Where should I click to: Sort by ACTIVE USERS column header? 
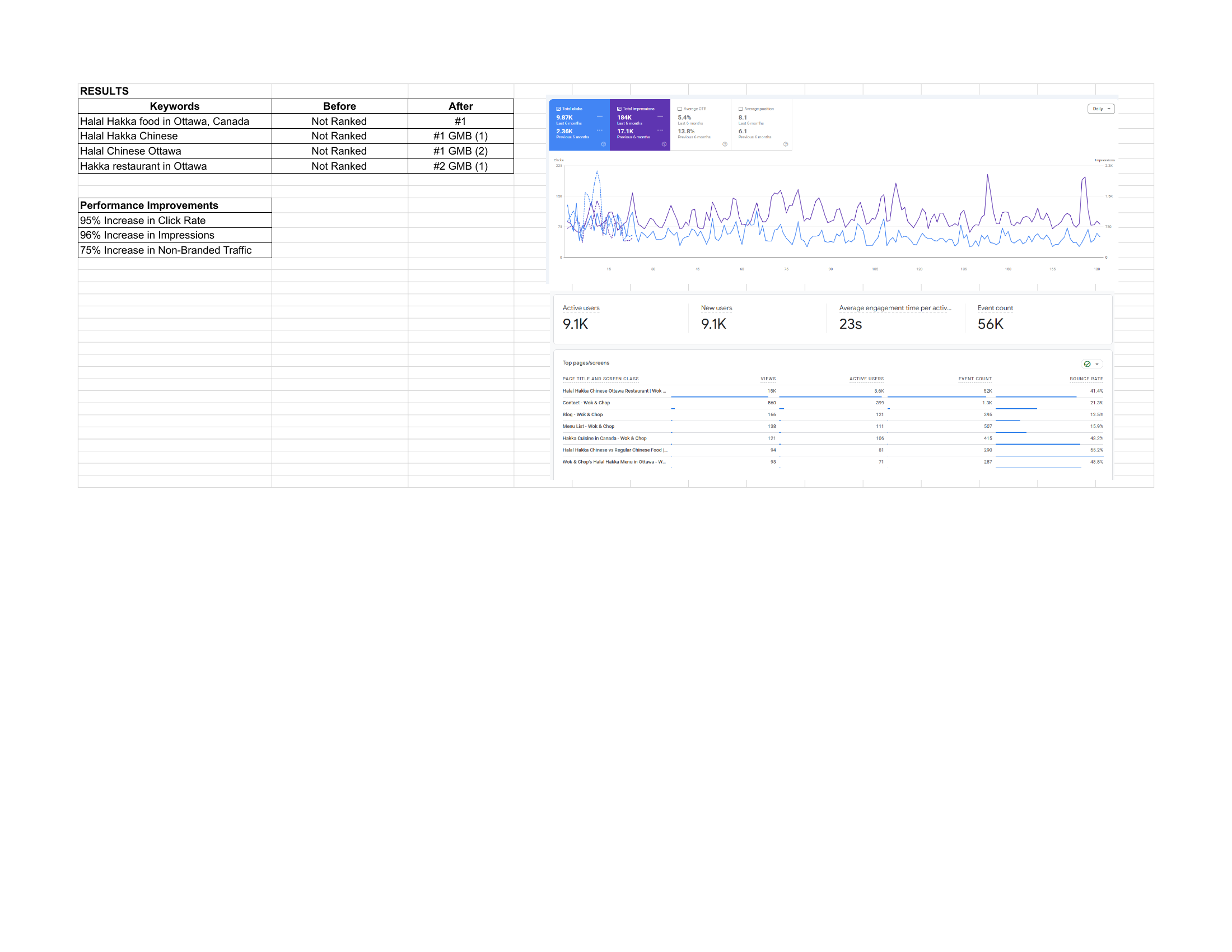coord(866,379)
